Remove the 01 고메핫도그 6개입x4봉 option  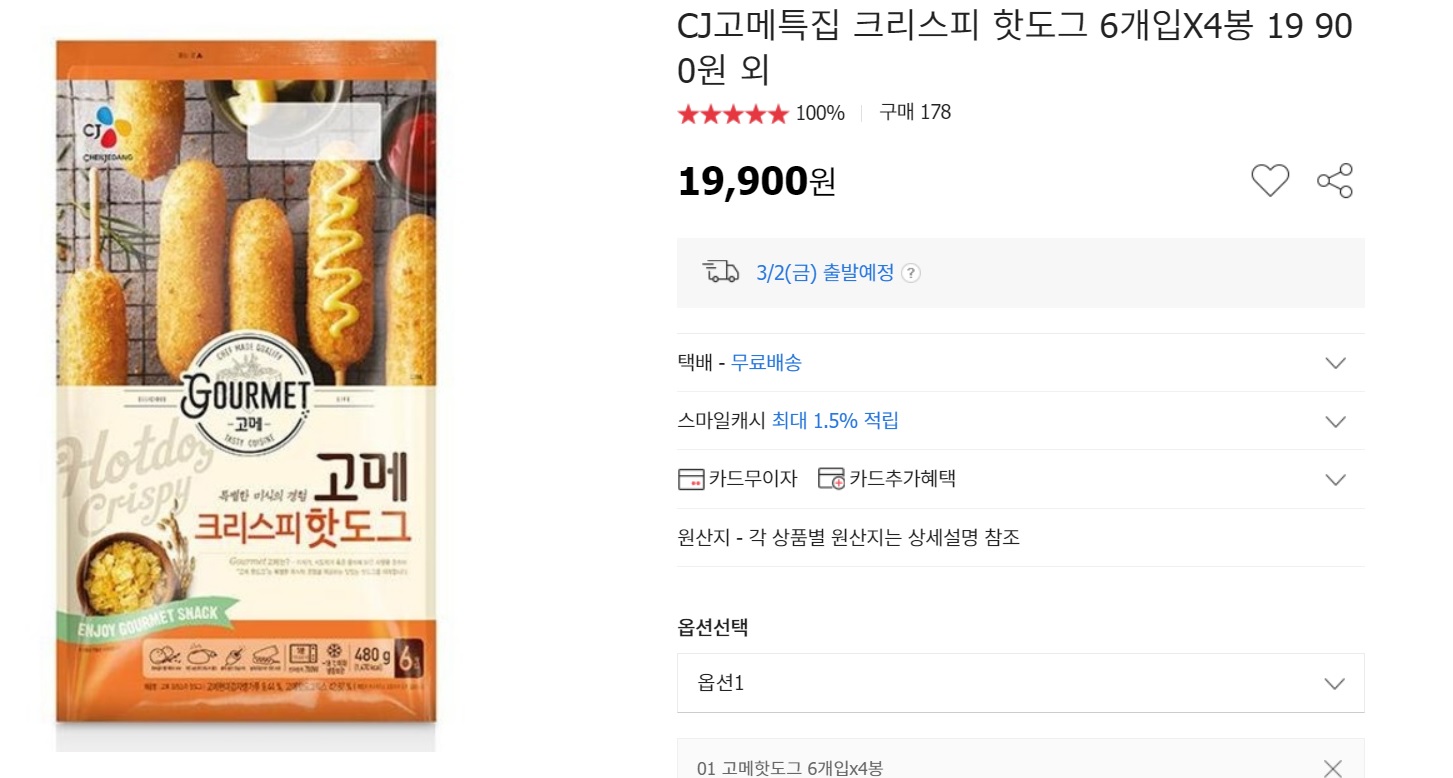point(1333,768)
